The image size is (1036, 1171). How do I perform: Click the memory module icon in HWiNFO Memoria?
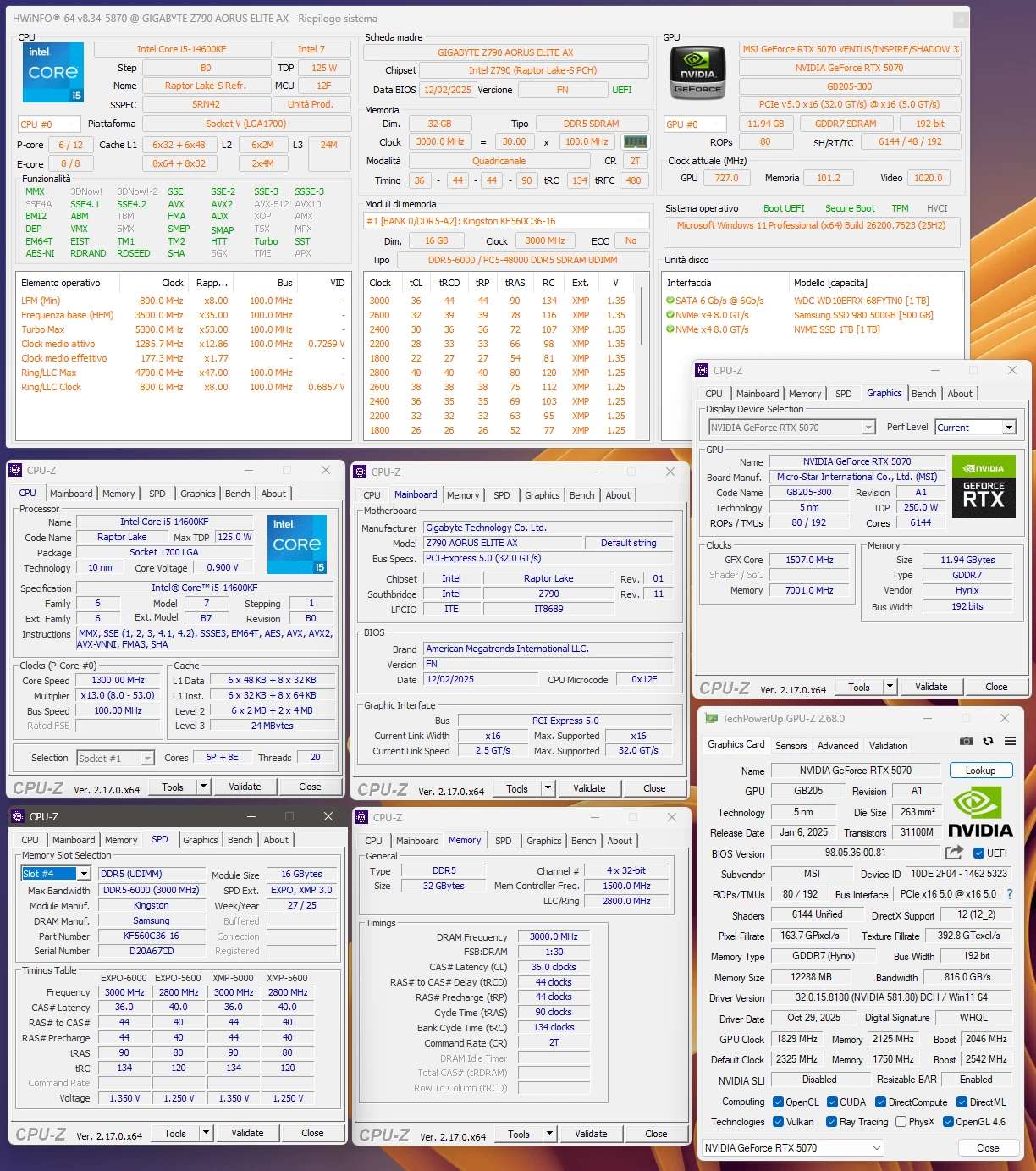tap(635, 142)
